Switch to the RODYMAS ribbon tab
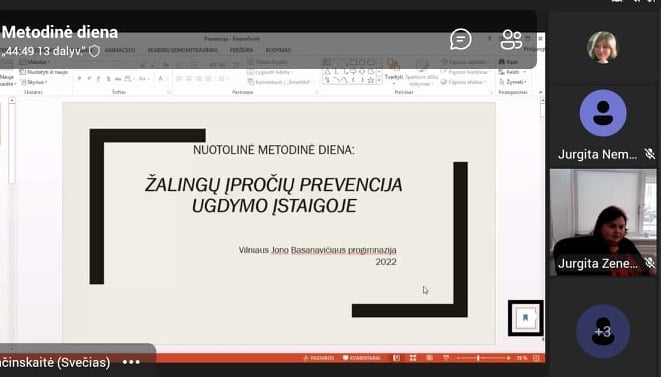Screen dimensions: 661x377 [278, 50]
